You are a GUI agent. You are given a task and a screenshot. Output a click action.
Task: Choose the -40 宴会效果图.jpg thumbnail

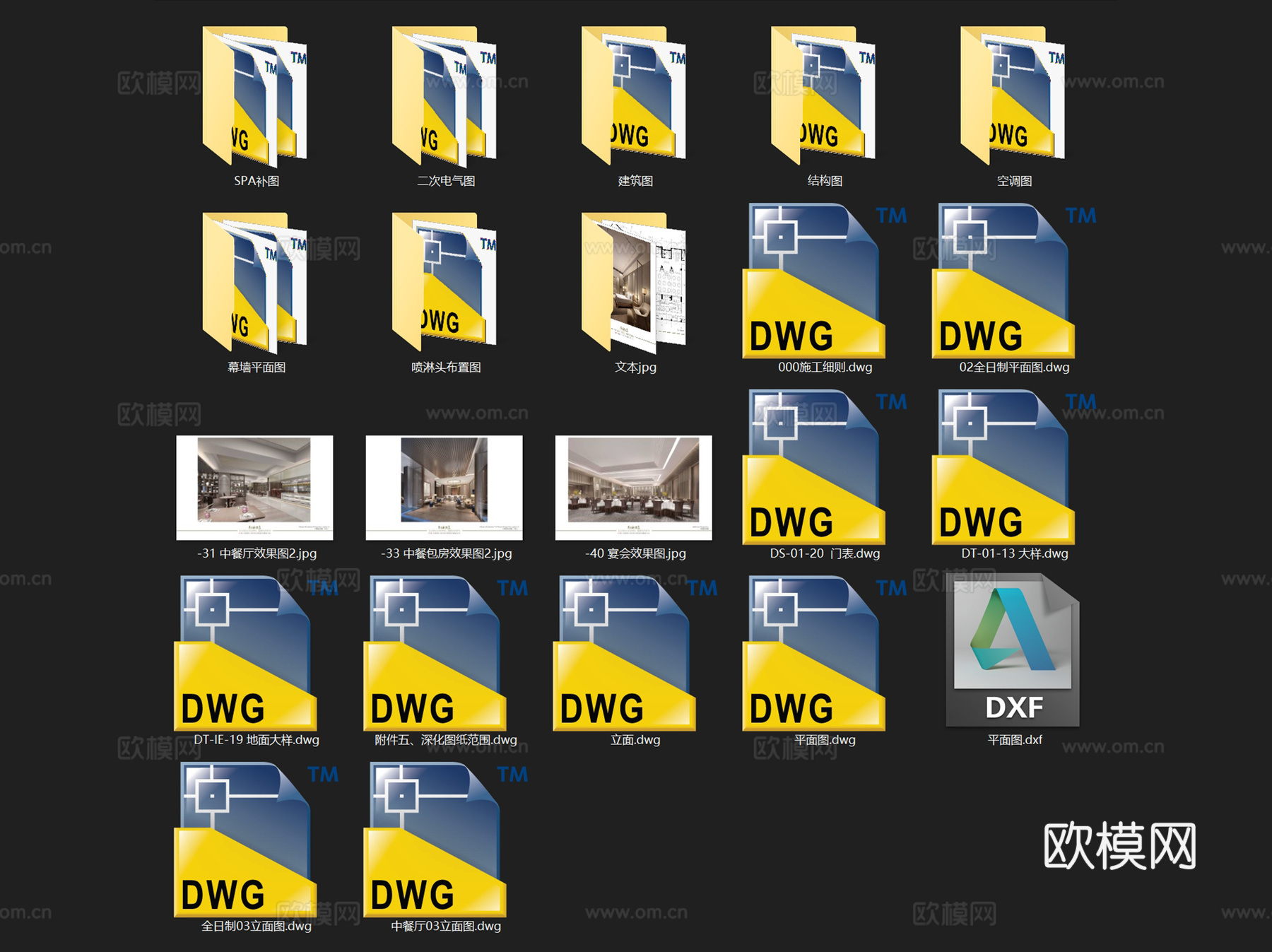click(634, 488)
